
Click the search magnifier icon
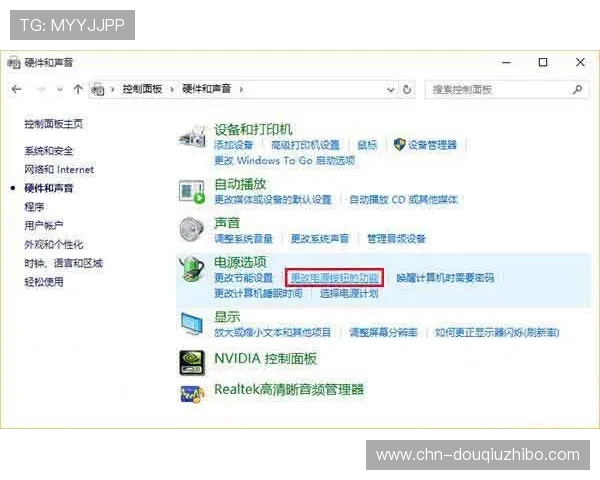577,90
